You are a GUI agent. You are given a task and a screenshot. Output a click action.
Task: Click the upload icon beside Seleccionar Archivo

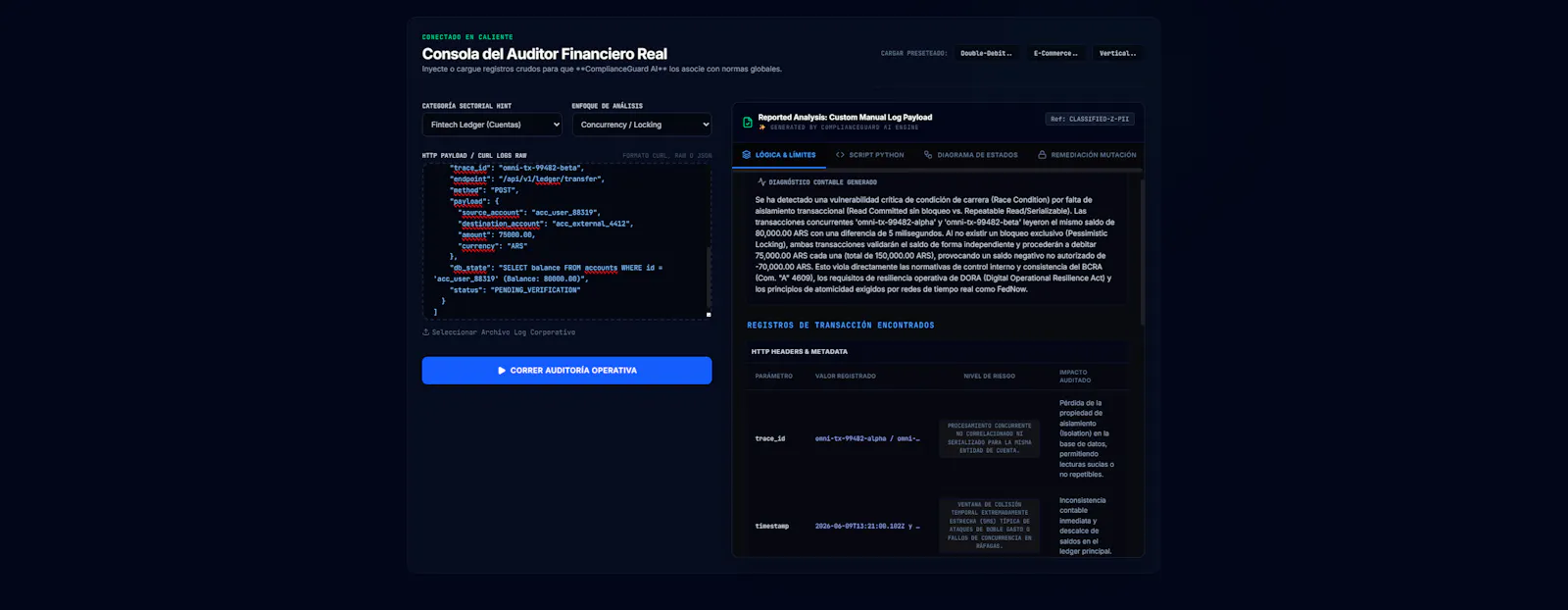pyautogui.click(x=425, y=331)
